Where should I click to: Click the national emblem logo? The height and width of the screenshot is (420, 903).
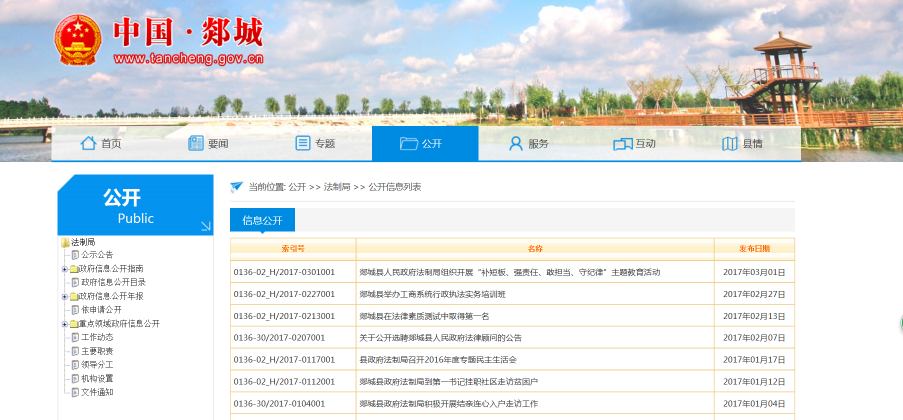click(x=77, y=42)
